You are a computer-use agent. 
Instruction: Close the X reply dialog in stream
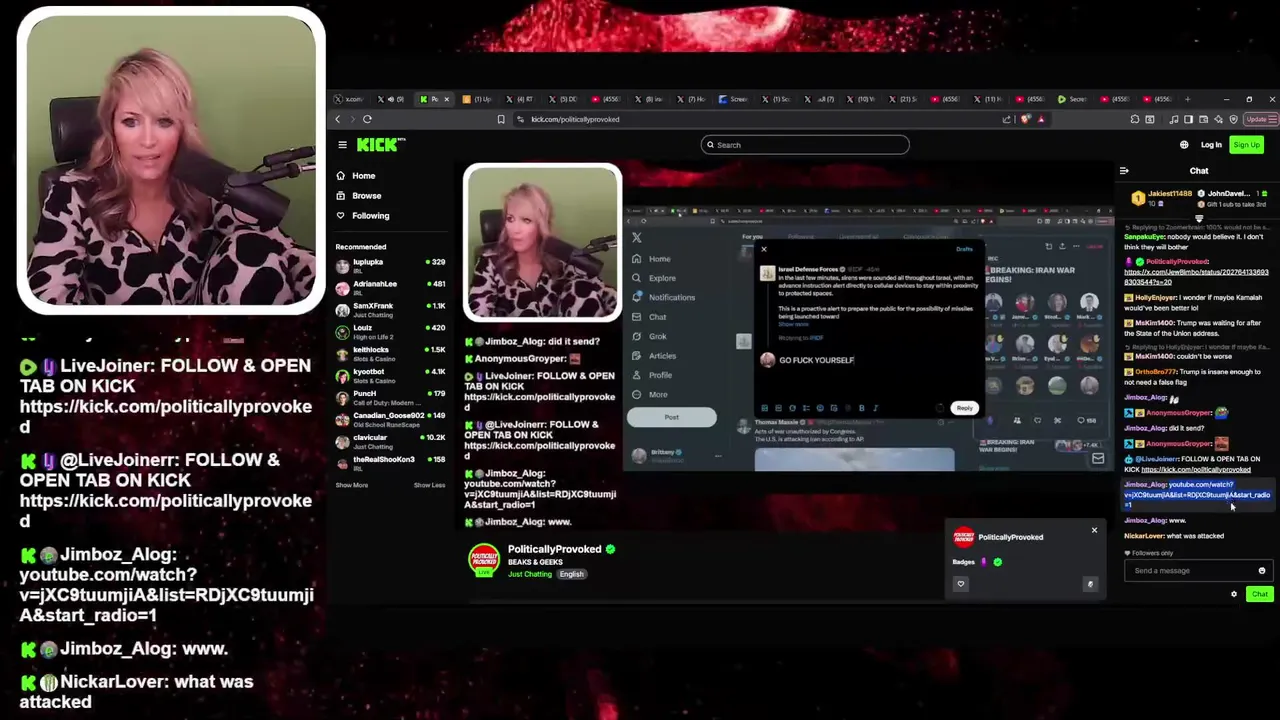[x=764, y=250]
